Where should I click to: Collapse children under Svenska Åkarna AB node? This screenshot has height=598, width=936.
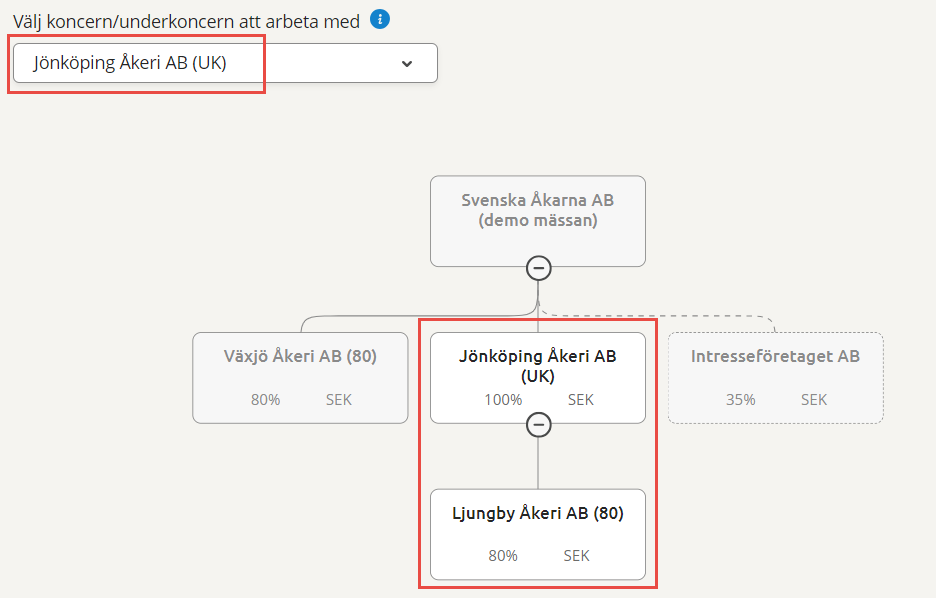538,268
